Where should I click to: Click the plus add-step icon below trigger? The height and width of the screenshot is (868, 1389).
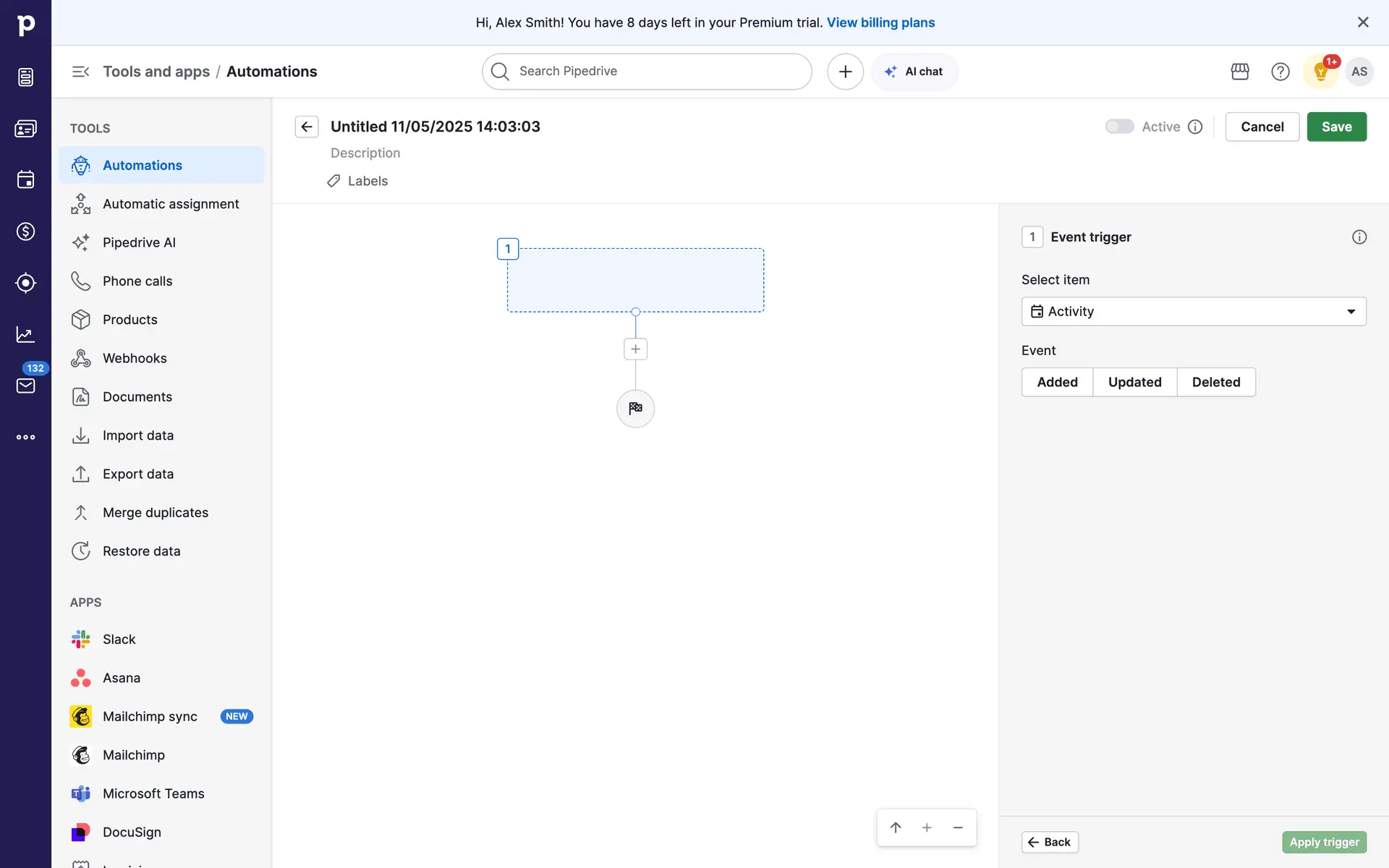coord(635,349)
